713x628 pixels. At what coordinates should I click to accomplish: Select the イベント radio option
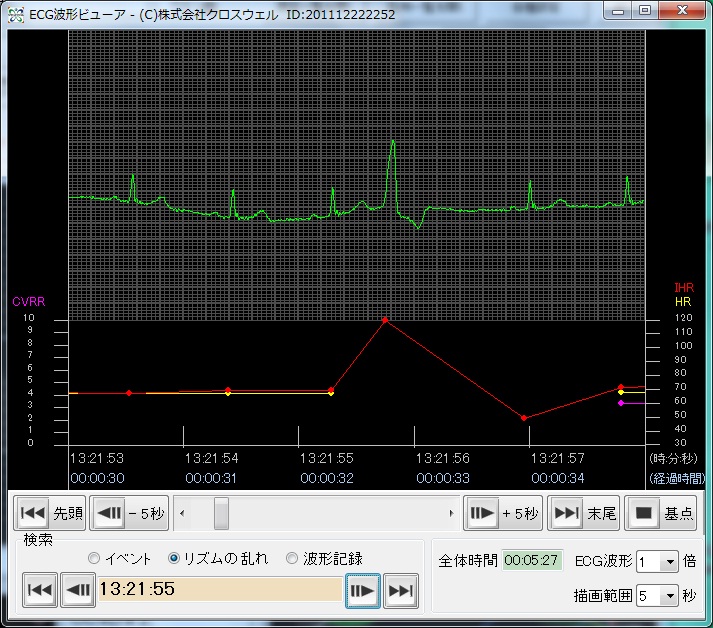95,558
